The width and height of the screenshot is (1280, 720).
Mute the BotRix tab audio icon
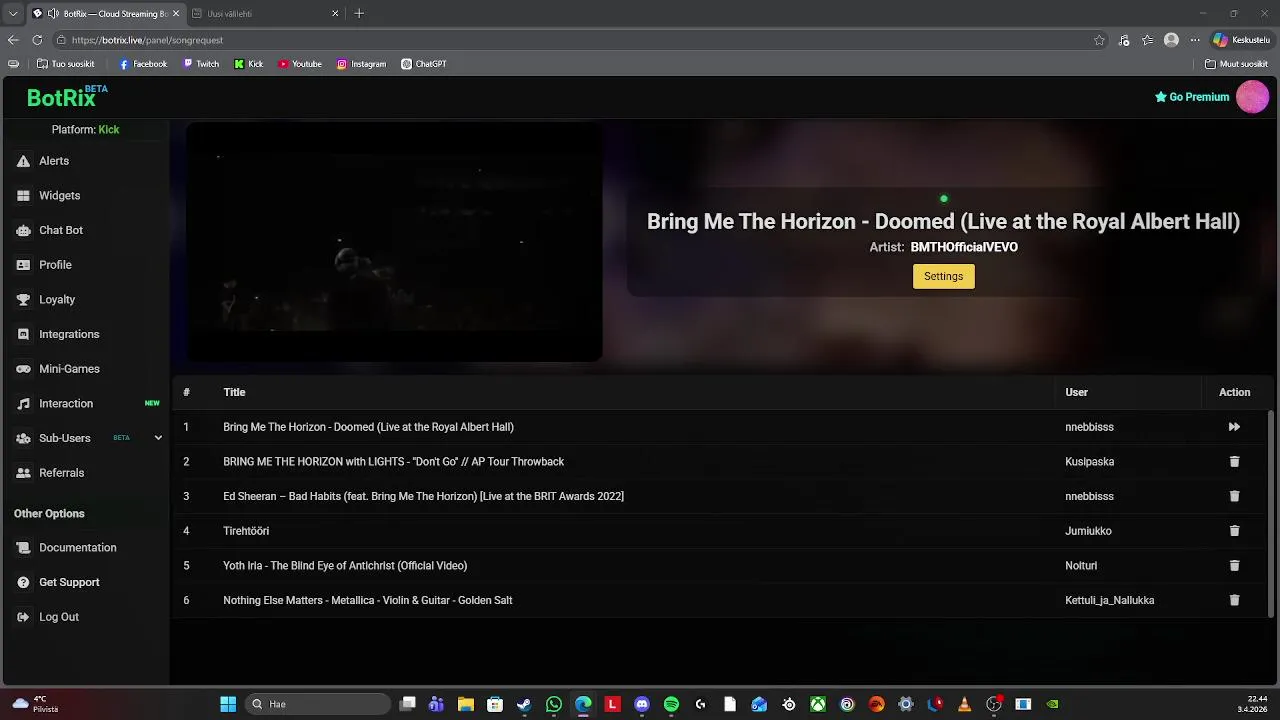tap(52, 14)
